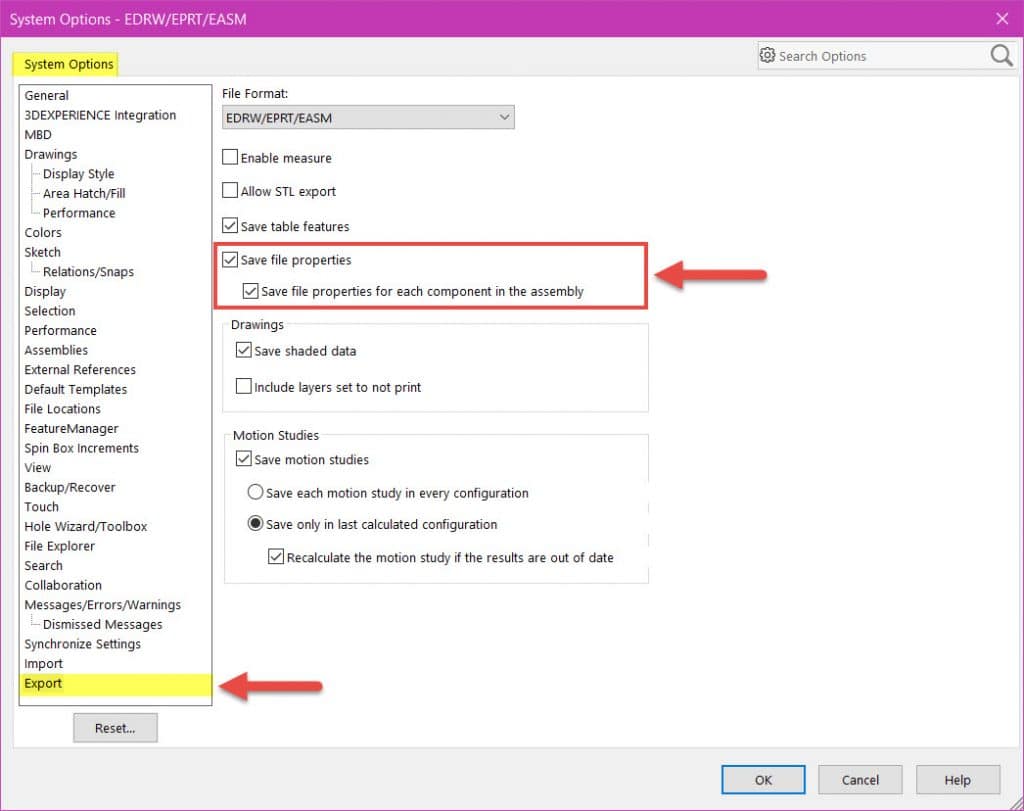
Task: Open File Explorer options
Action: (59, 546)
